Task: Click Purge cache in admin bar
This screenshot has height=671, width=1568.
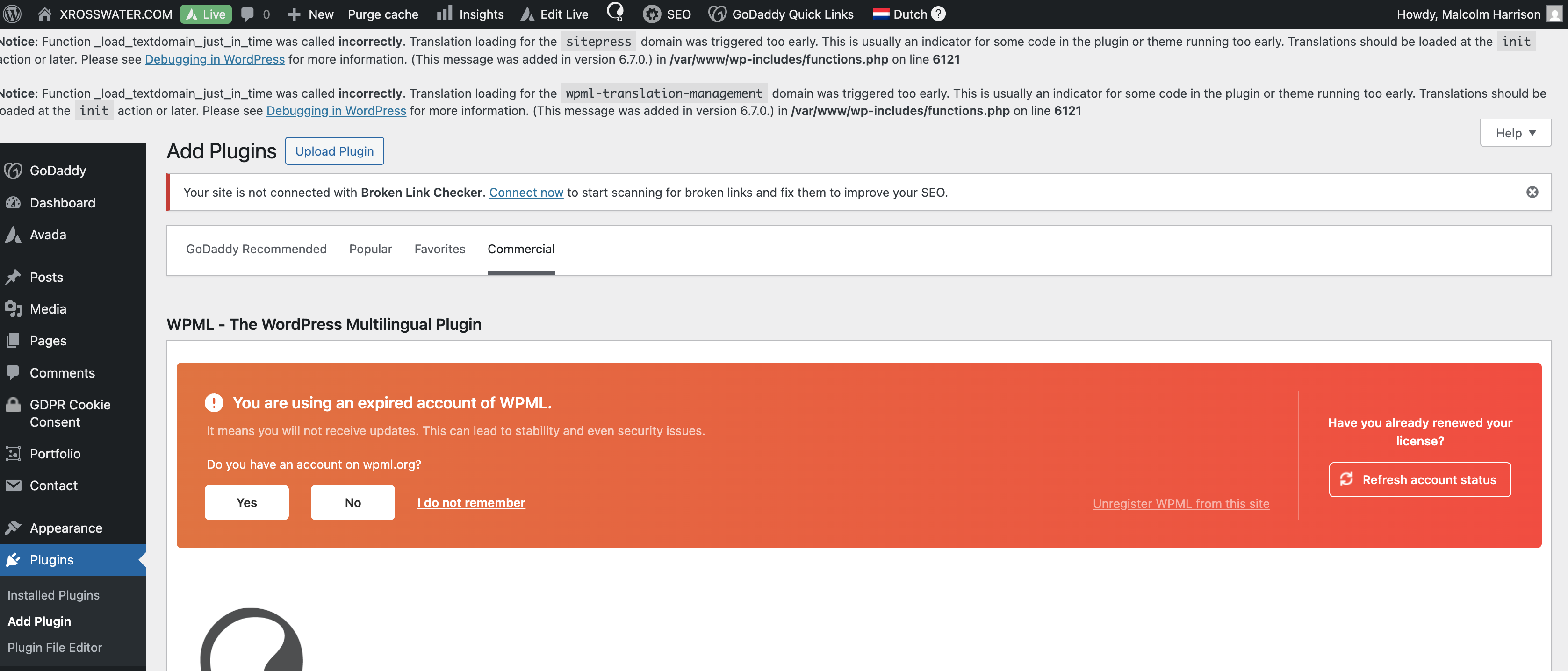Action: point(383,14)
